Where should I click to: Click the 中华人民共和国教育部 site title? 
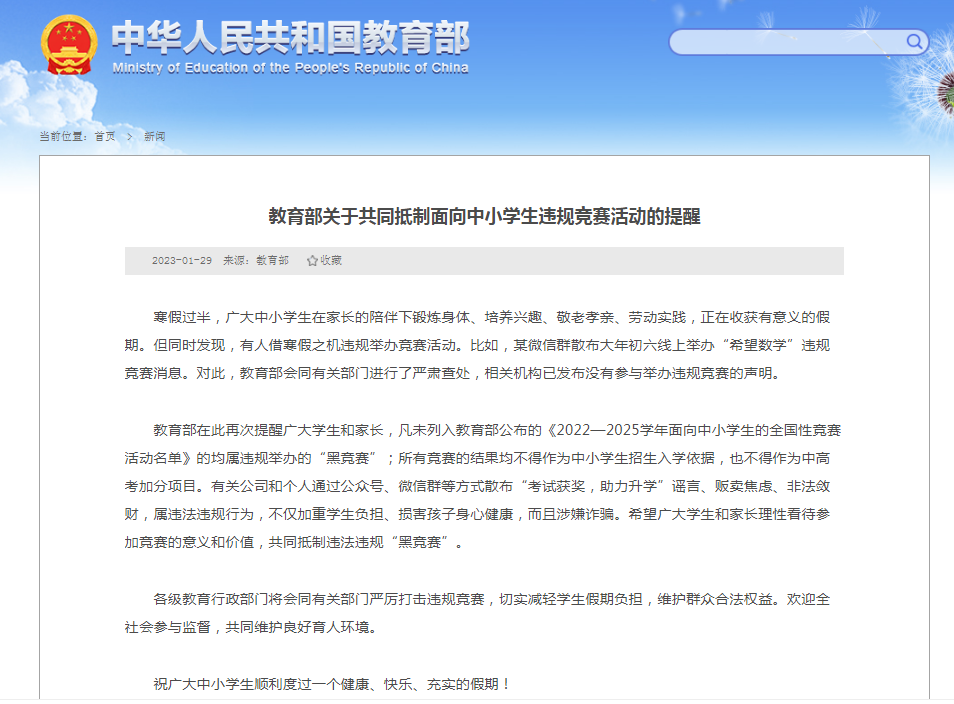coord(290,38)
